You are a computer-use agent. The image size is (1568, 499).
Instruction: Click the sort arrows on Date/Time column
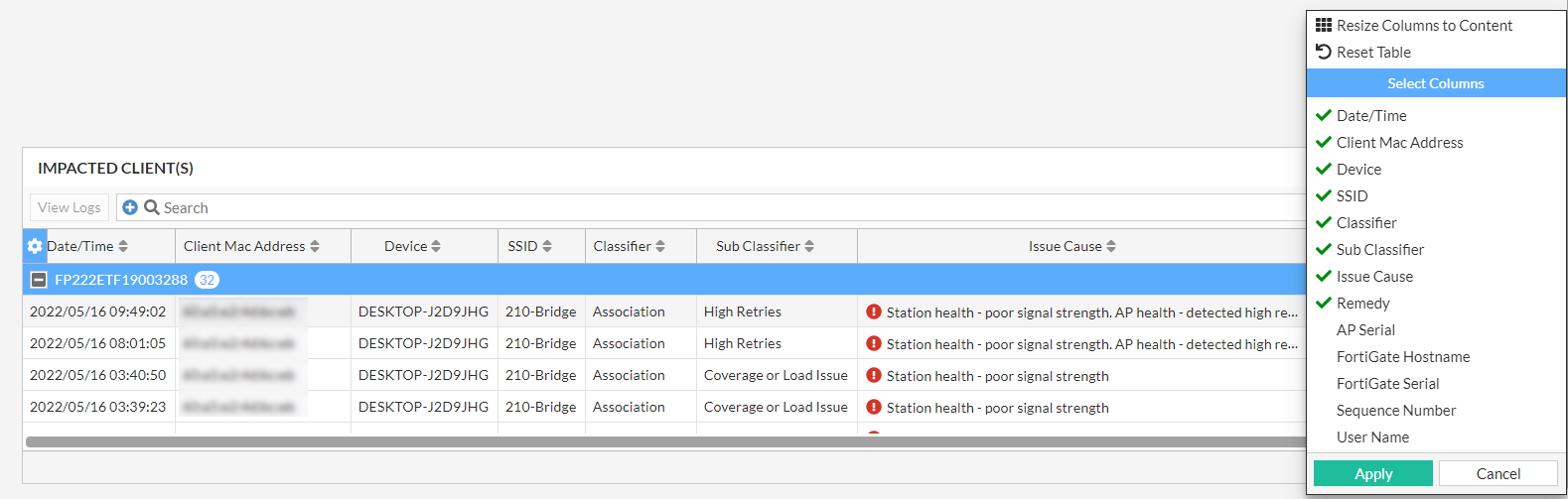click(123, 246)
